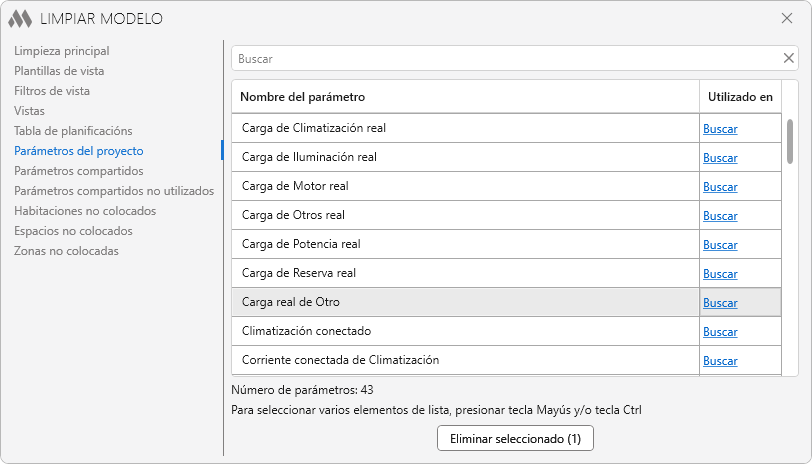Click into the Buscar search field
Image resolution: width=812 pixels, height=464 pixels.
point(505,59)
